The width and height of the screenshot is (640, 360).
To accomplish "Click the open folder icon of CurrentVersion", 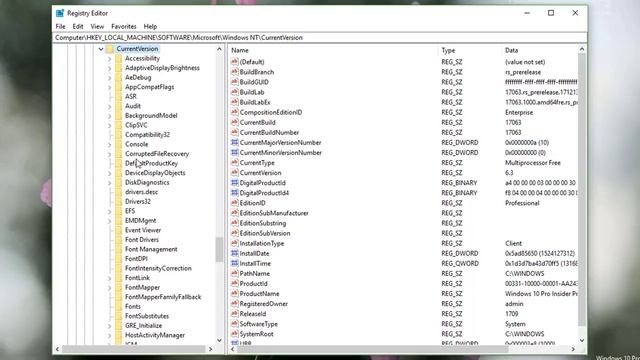I will click(110, 49).
